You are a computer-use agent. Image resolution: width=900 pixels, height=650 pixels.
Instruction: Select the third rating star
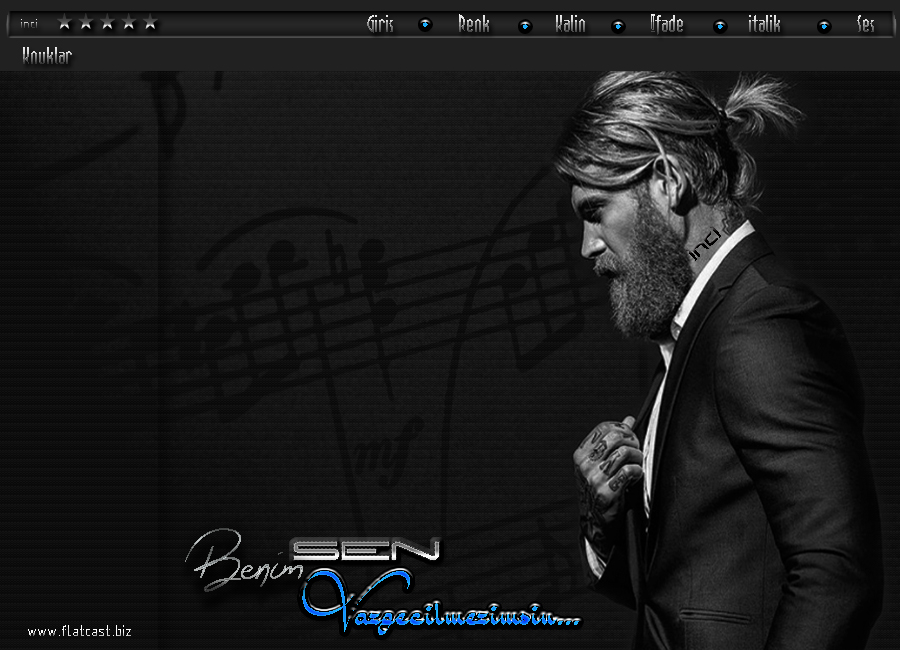[x=107, y=23]
